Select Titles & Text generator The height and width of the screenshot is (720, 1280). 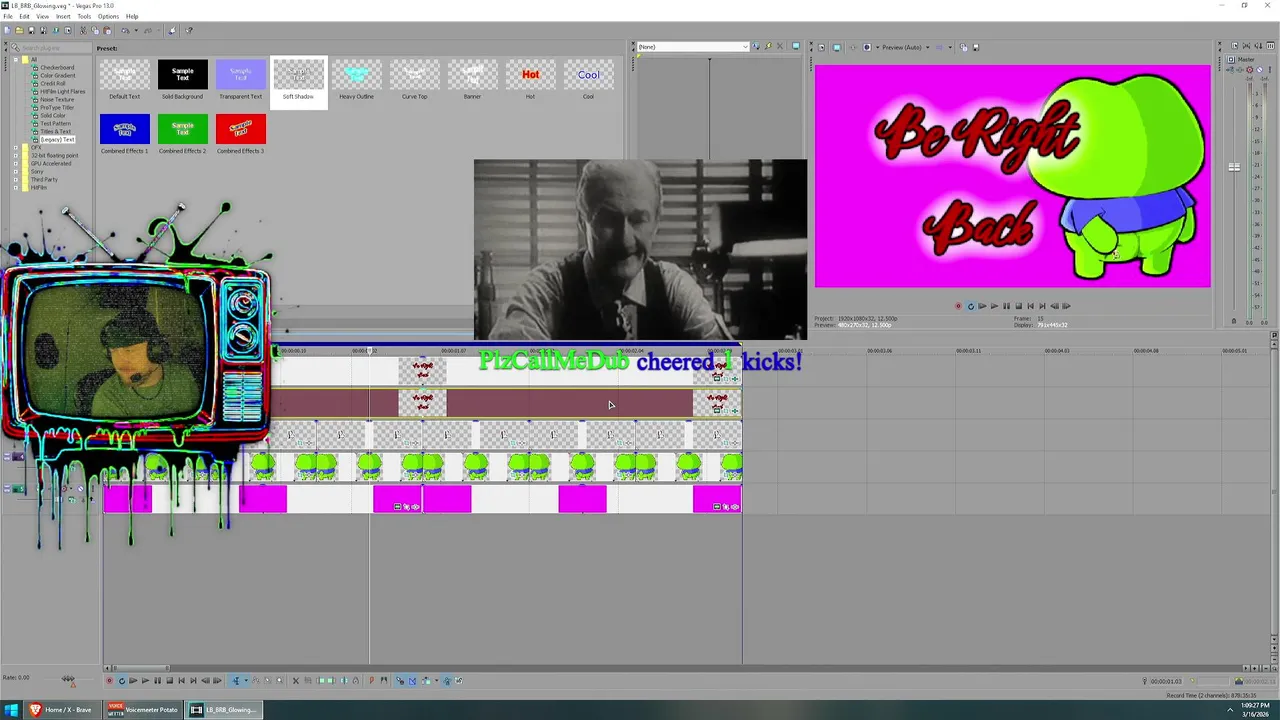pyautogui.click(x=55, y=131)
